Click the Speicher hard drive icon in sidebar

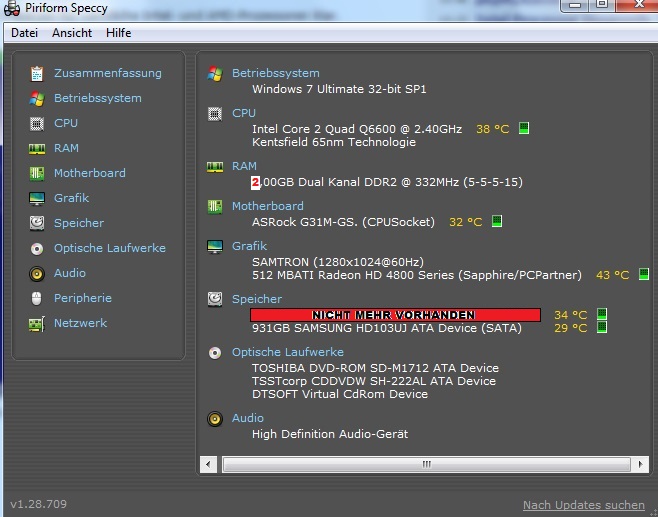coord(37,223)
